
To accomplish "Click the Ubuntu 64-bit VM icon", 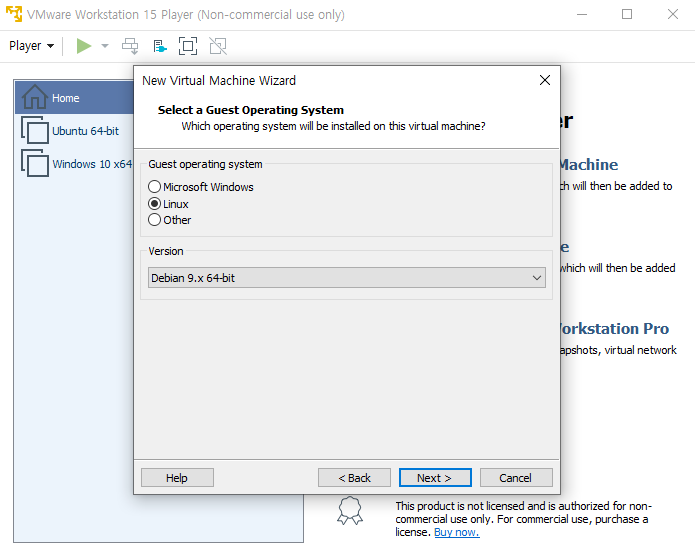I will (35, 130).
